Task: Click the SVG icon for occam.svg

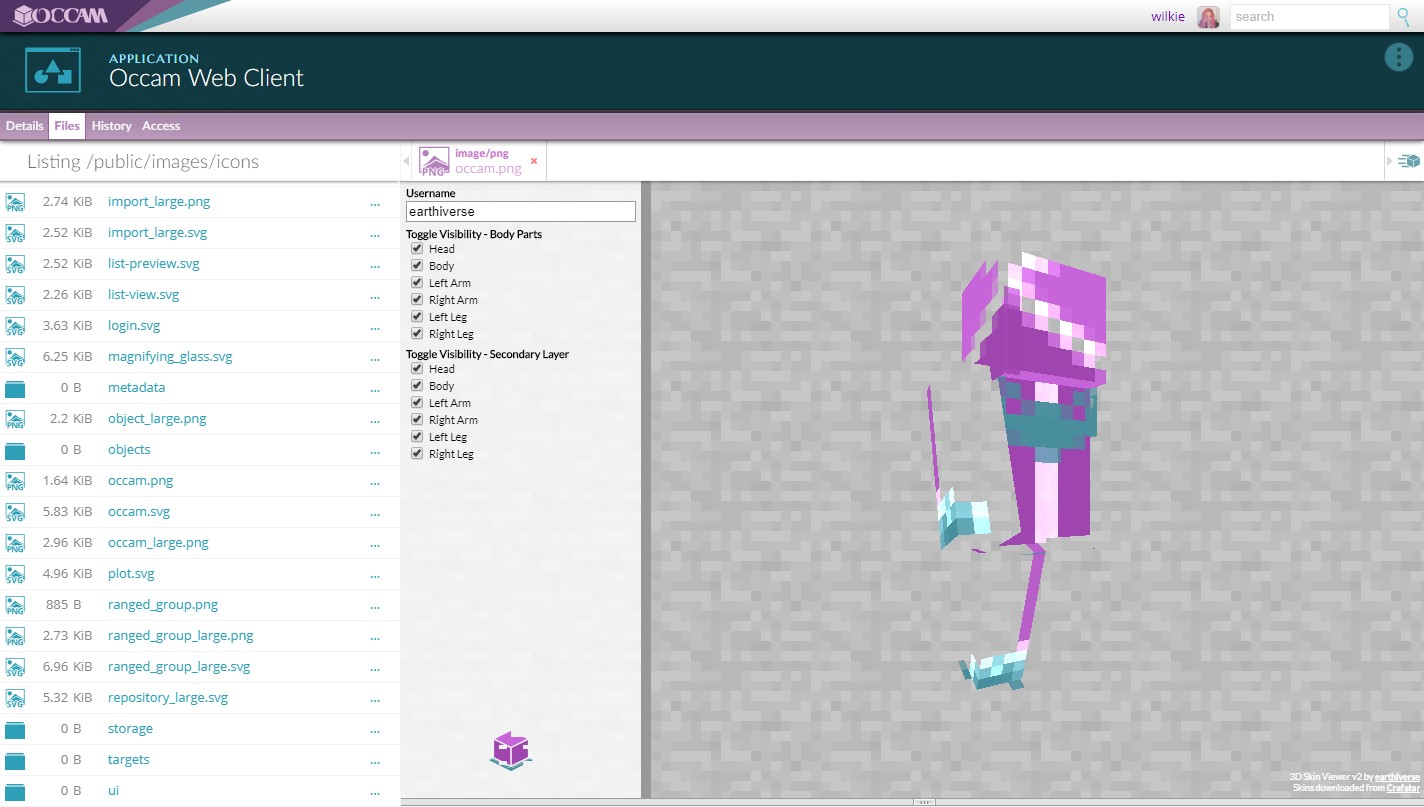Action: [15, 512]
